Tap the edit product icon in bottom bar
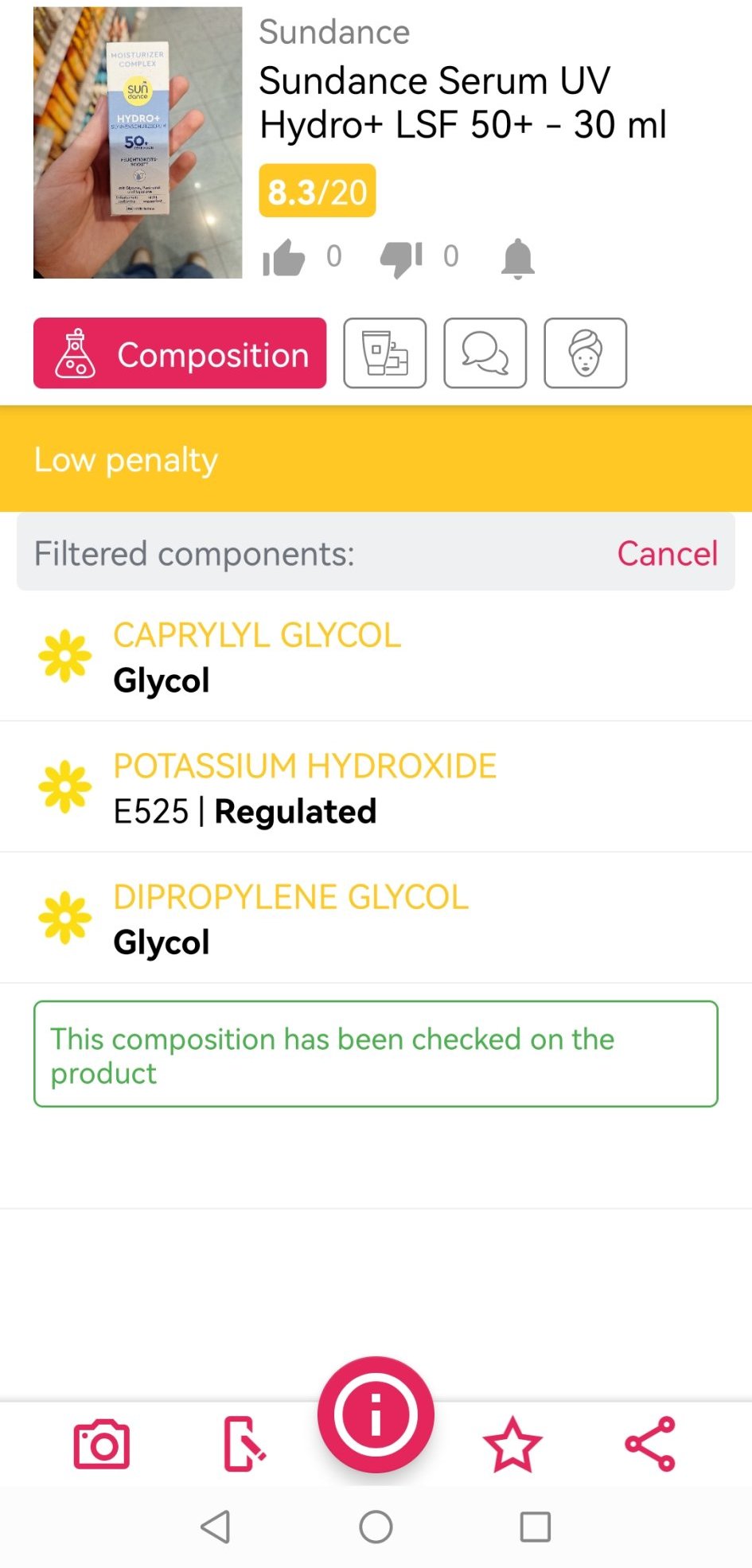Screen dimensions: 752x1568 click(244, 1444)
